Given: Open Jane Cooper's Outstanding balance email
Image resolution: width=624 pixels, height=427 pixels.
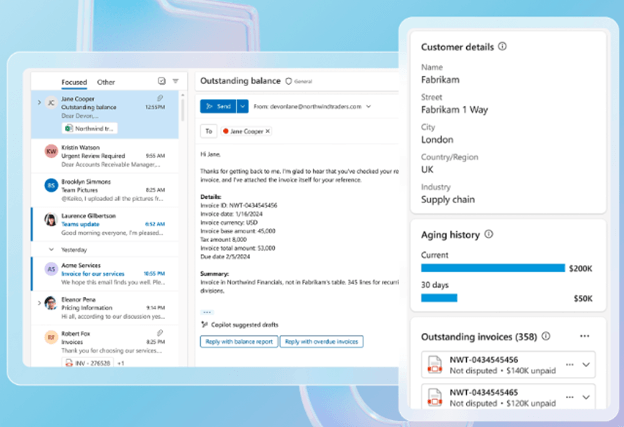Looking at the screenshot, I should pyautogui.click(x=105, y=115).
